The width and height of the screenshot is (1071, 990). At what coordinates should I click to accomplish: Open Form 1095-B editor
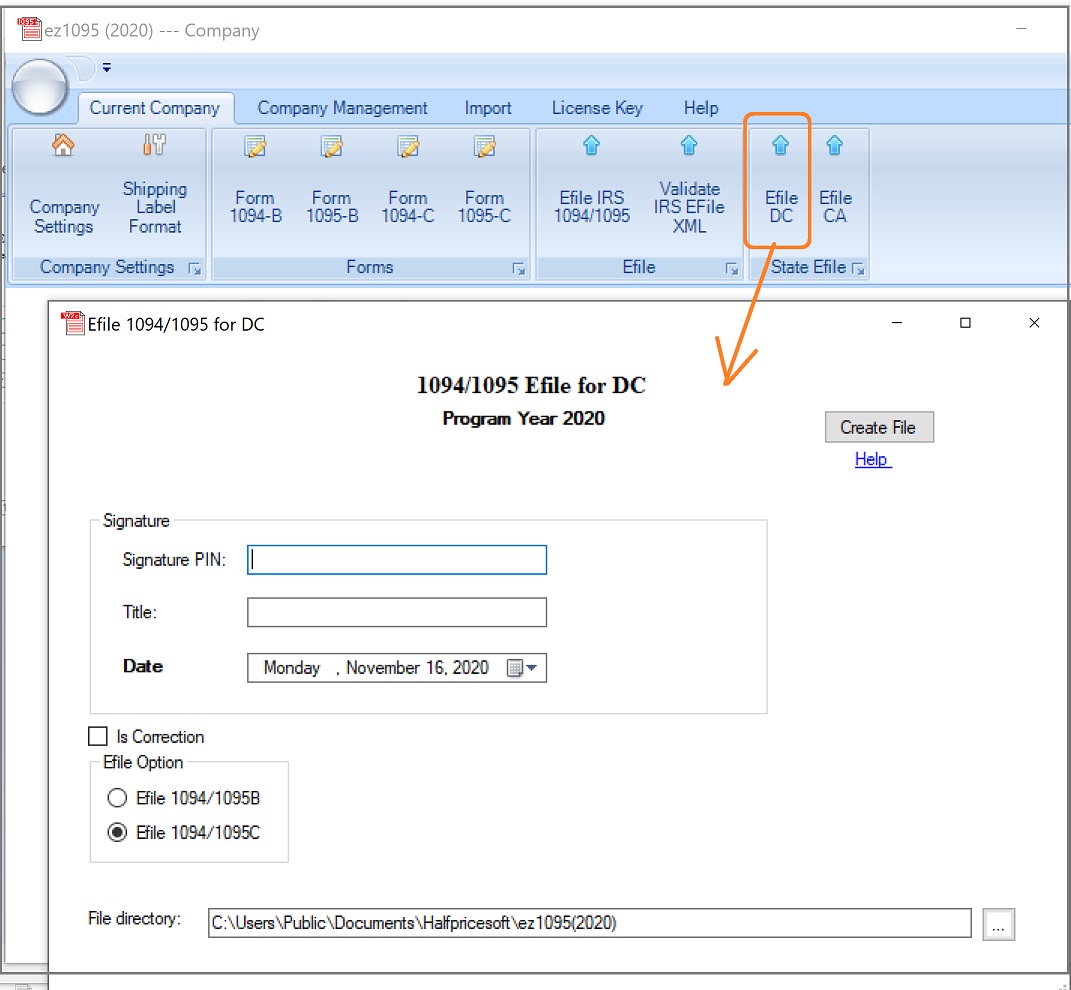(x=331, y=190)
